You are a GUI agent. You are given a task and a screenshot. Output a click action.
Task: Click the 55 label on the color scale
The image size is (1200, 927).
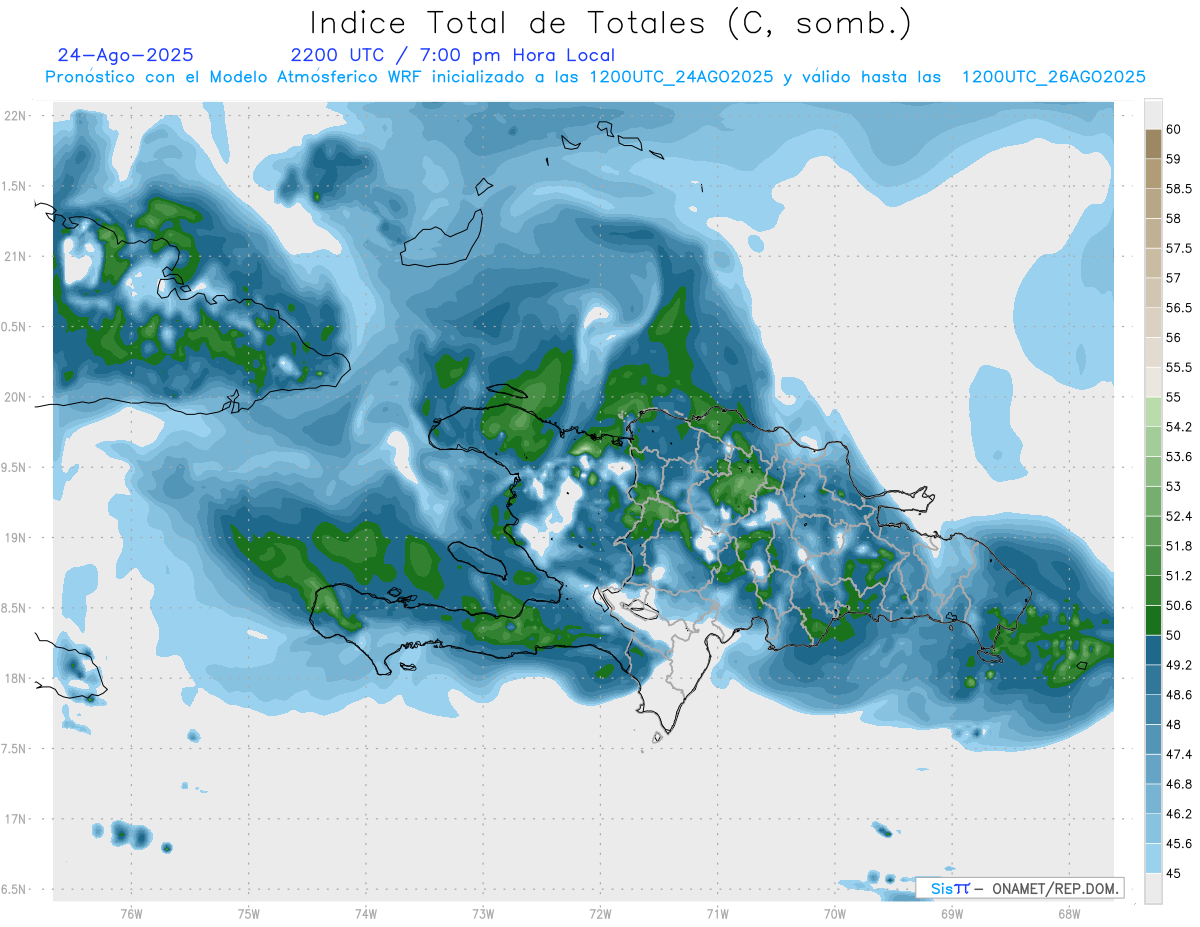[x=1173, y=397]
